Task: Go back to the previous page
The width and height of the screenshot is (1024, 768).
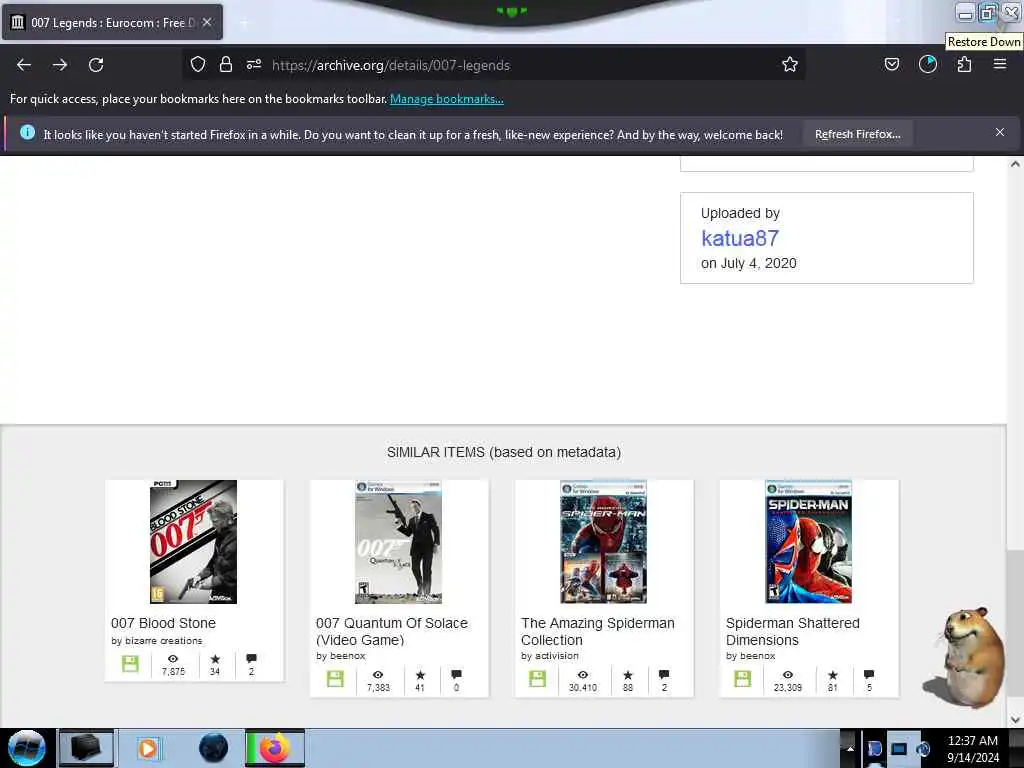Action: pyautogui.click(x=24, y=65)
